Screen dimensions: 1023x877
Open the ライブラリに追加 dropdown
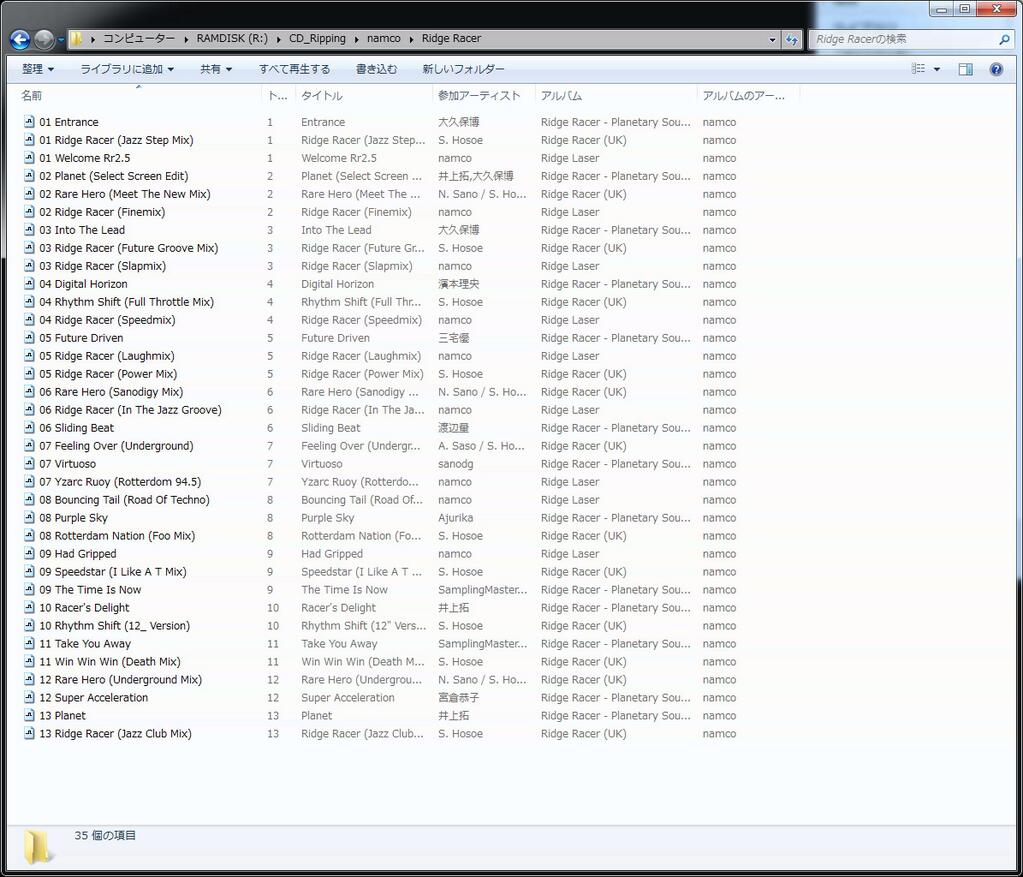(127, 69)
